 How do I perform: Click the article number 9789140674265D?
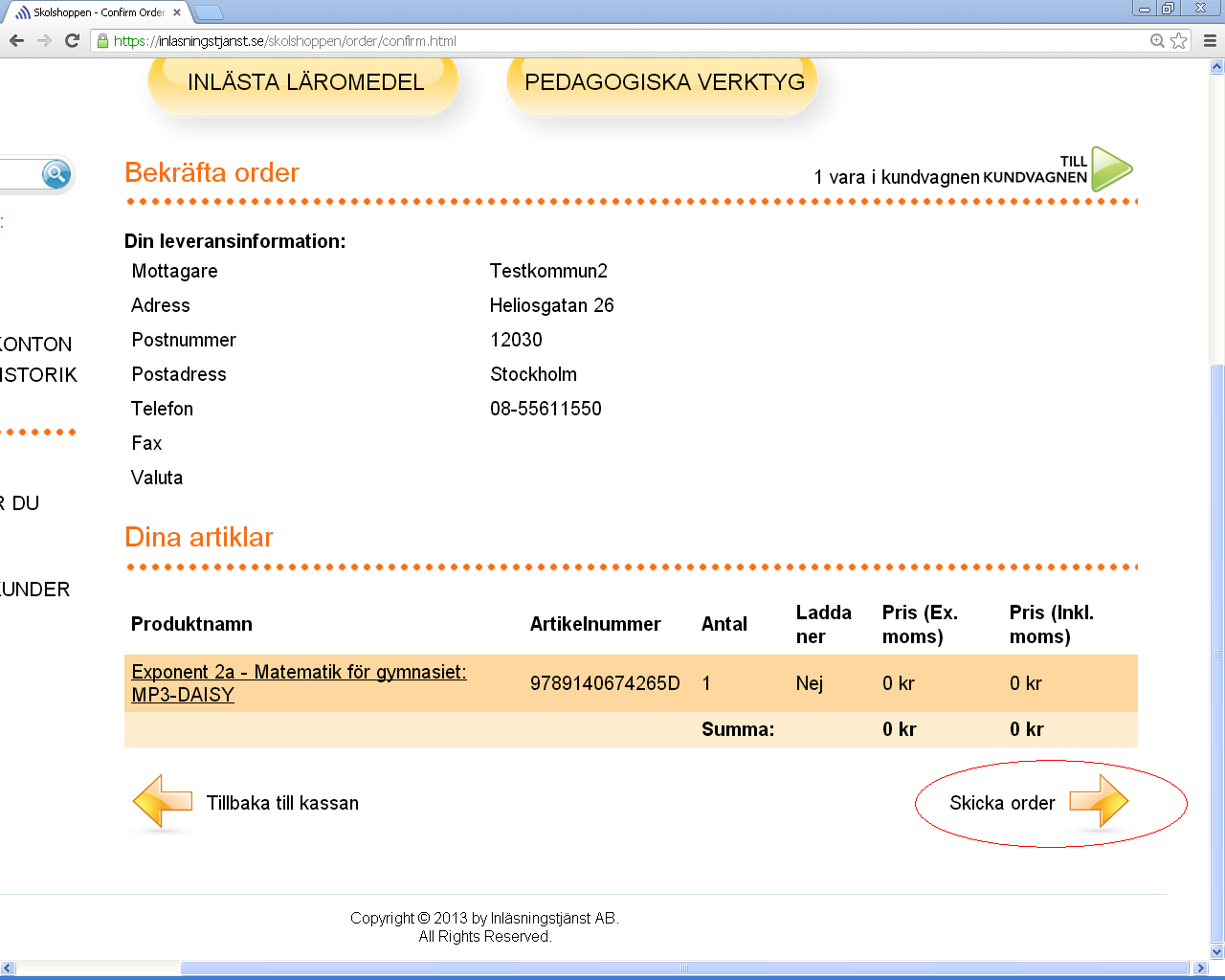[x=605, y=683]
